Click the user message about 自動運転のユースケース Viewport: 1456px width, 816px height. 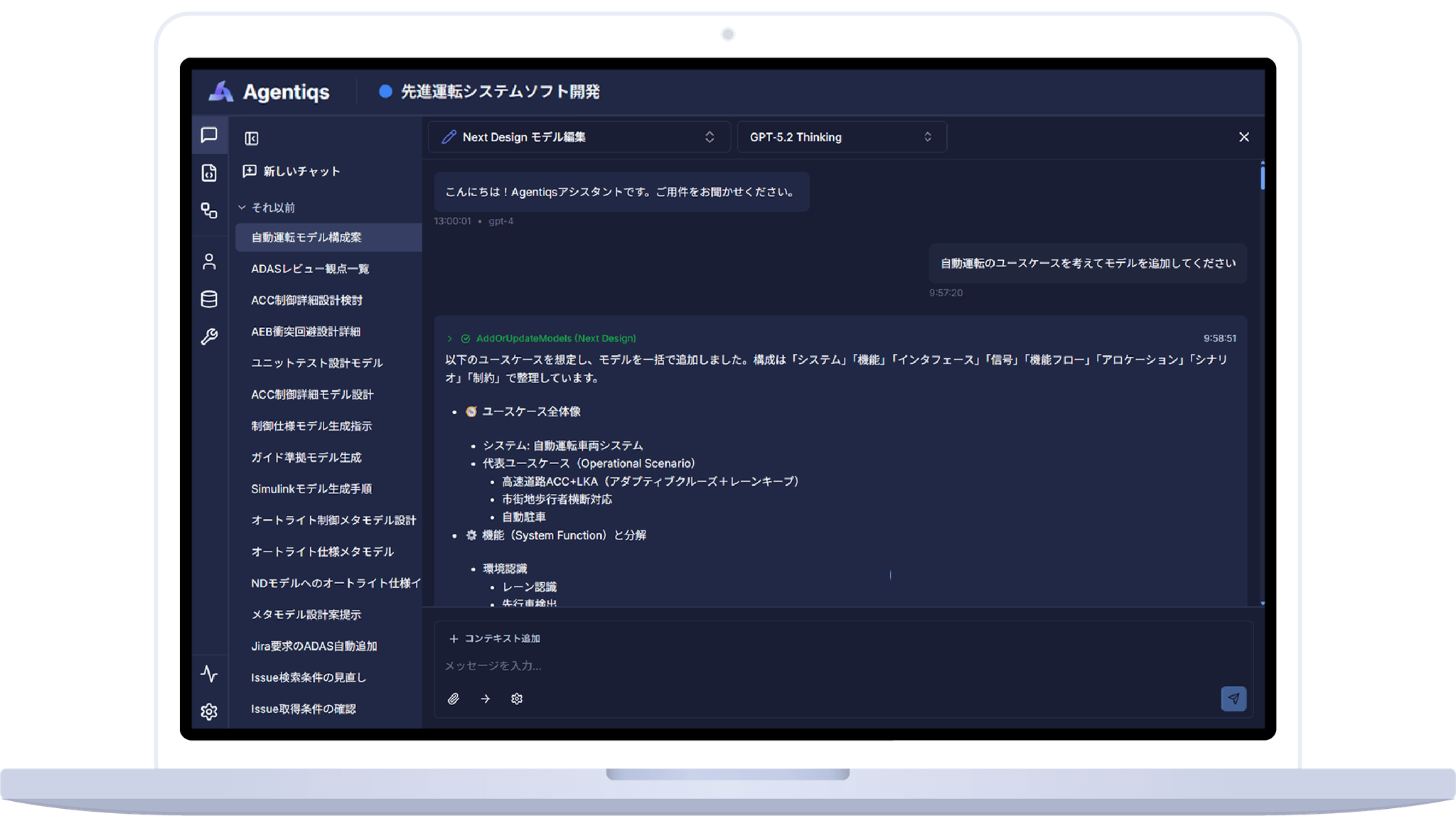pos(1088,264)
